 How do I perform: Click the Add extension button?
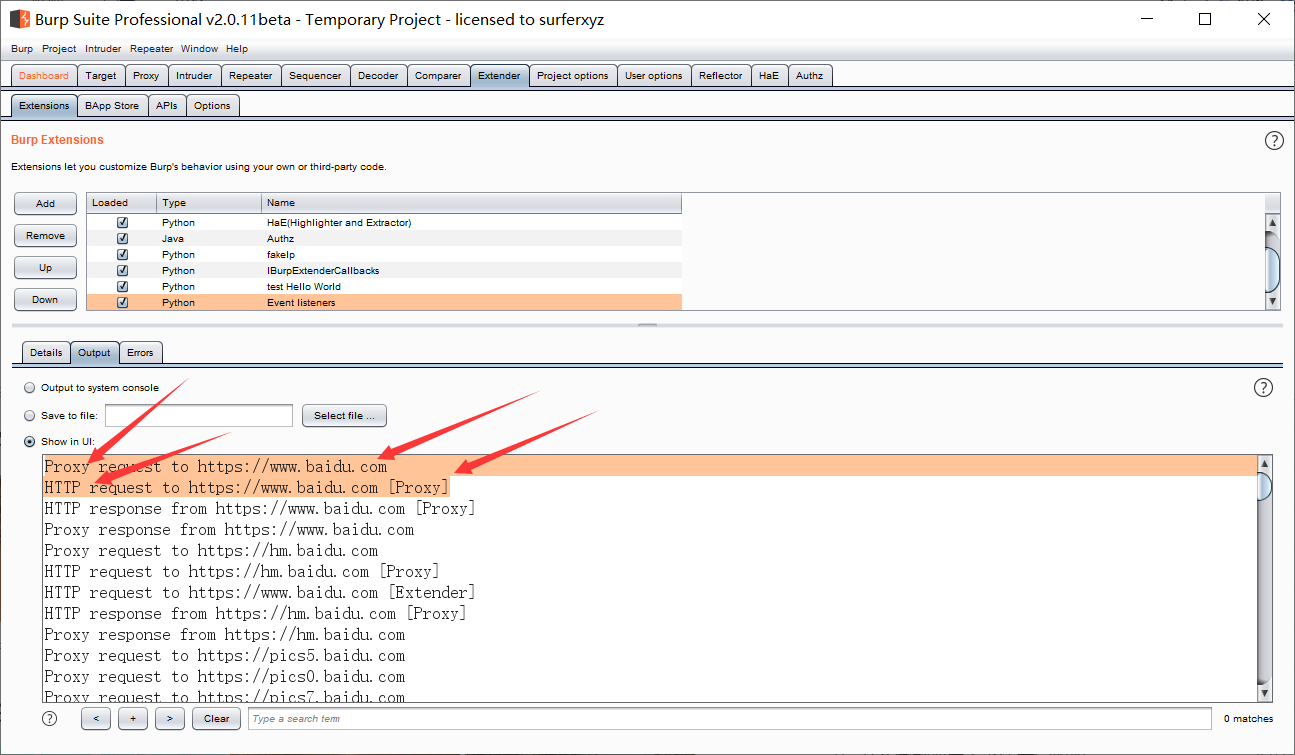click(x=46, y=203)
